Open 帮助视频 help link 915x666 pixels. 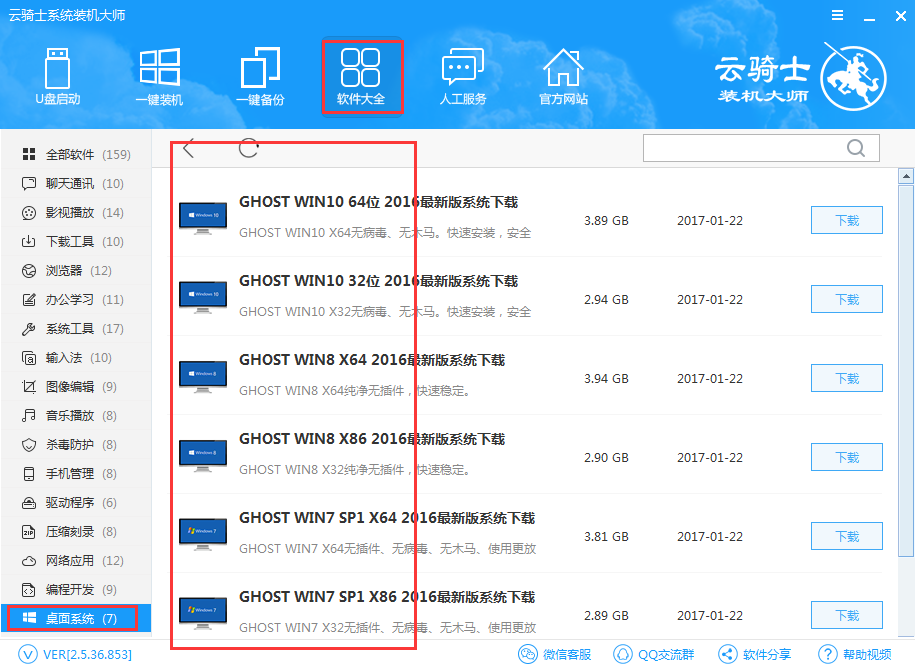(855, 654)
